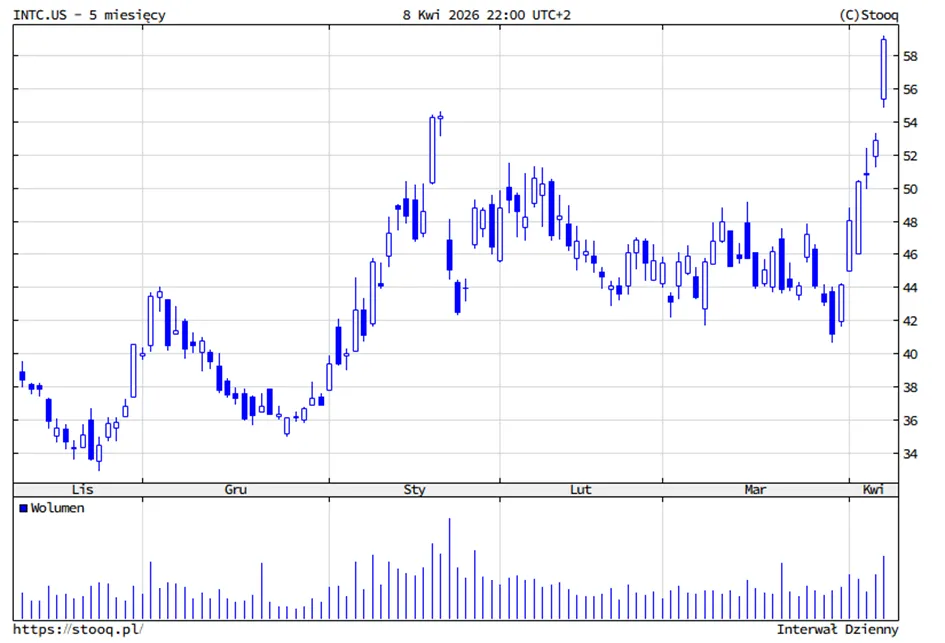Click the "Wolumen" legend label
This screenshot has height=643, width=945.
click(57, 509)
